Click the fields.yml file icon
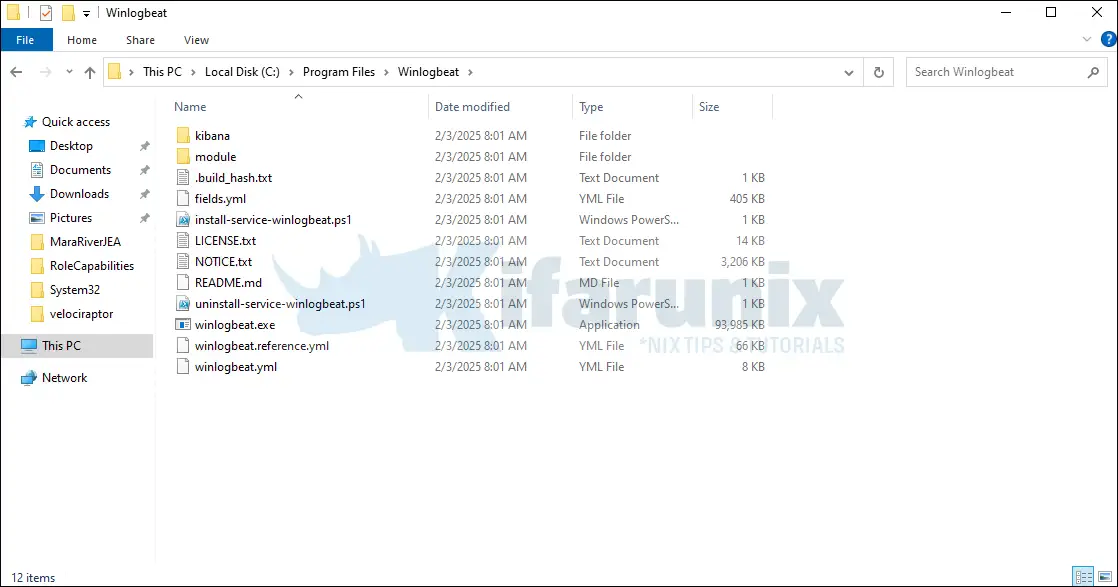The width and height of the screenshot is (1118, 587). (183, 198)
